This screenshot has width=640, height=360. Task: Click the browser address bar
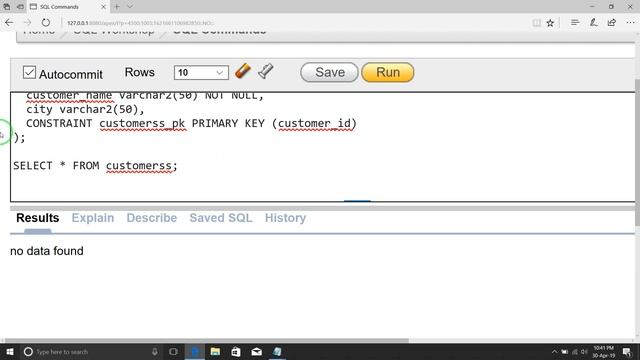294,23
